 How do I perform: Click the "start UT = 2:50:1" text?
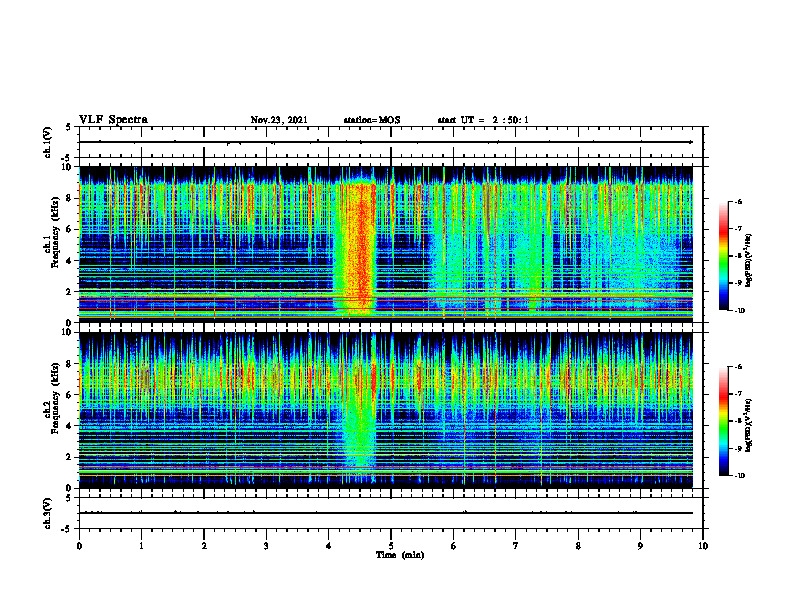point(483,120)
